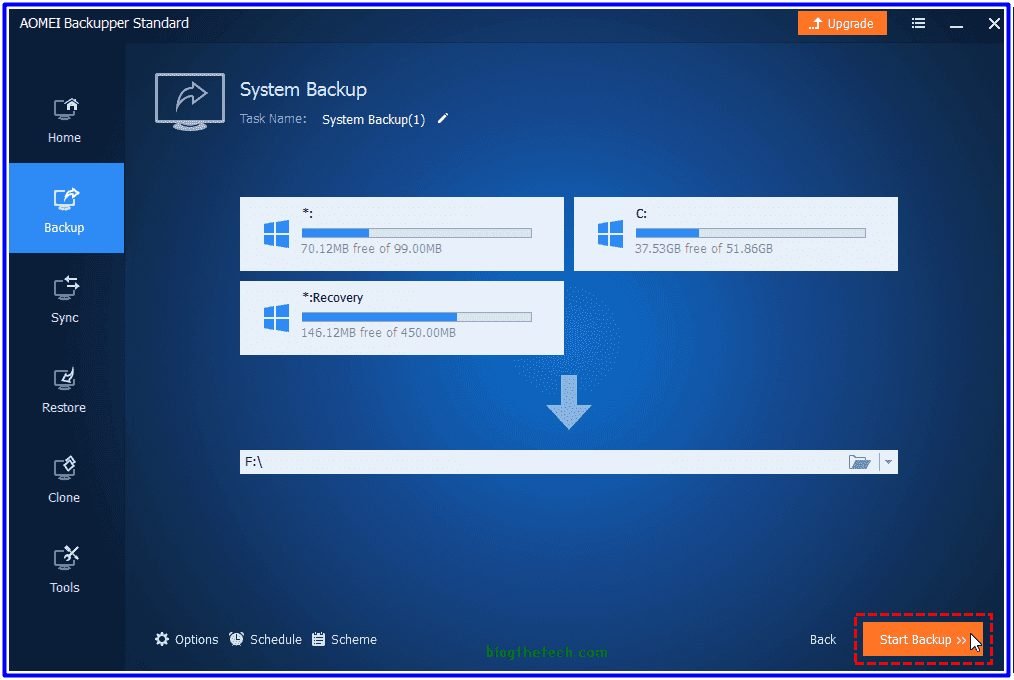The height and width of the screenshot is (680, 1014).
Task: Click the F:\ destination path field
Action: click(x=540, y=462)
